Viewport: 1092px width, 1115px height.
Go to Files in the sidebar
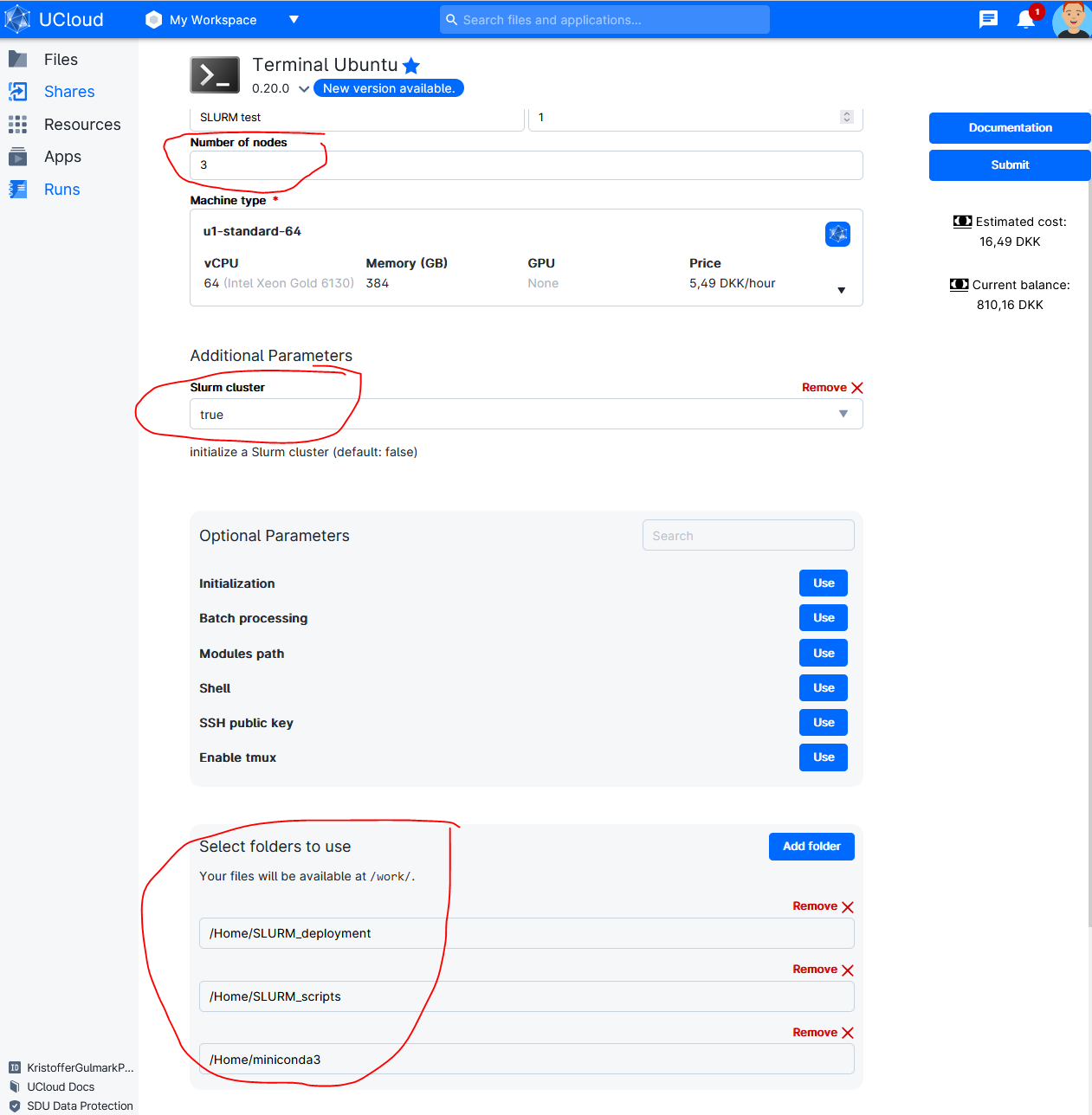tap(61, 60)
